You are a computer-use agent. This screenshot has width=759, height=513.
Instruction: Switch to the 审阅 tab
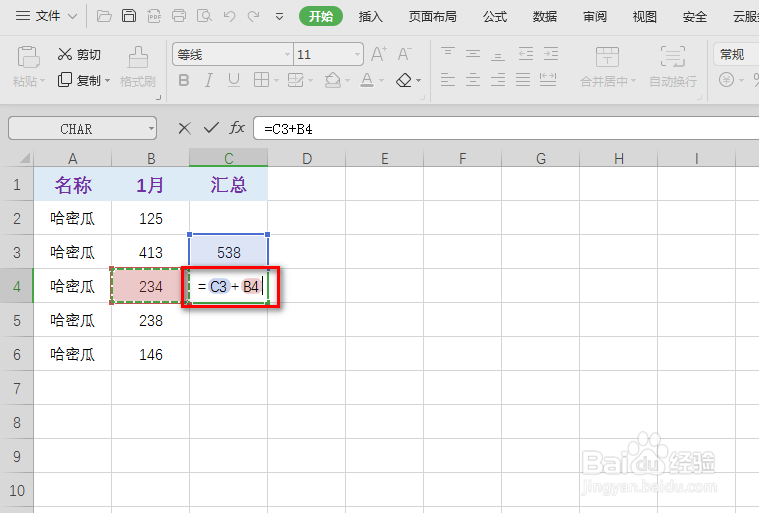pyautogui.click(x=595, y=16)
